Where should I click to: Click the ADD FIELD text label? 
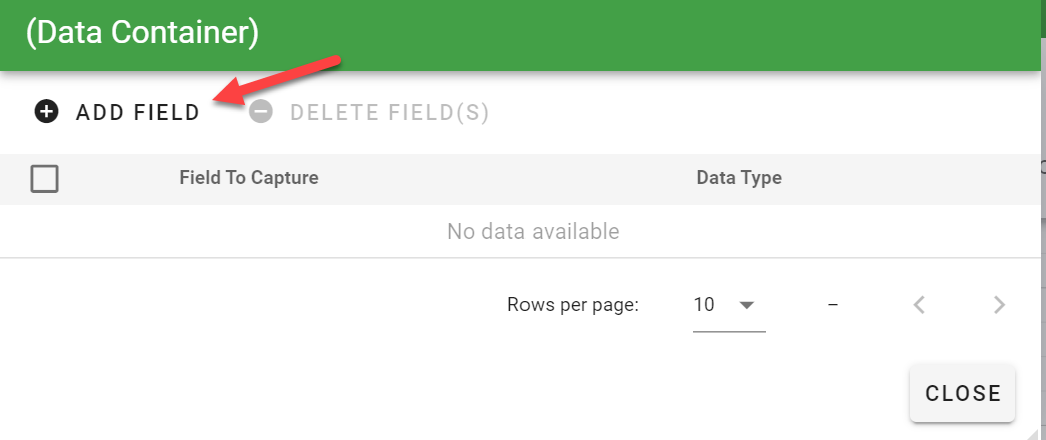(x=138, y=112)
